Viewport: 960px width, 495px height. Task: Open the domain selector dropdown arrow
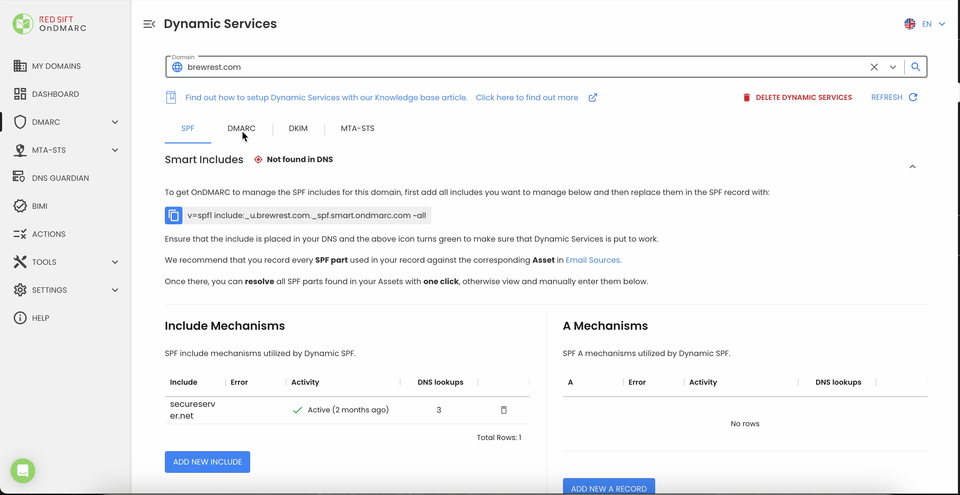[893, 67]
